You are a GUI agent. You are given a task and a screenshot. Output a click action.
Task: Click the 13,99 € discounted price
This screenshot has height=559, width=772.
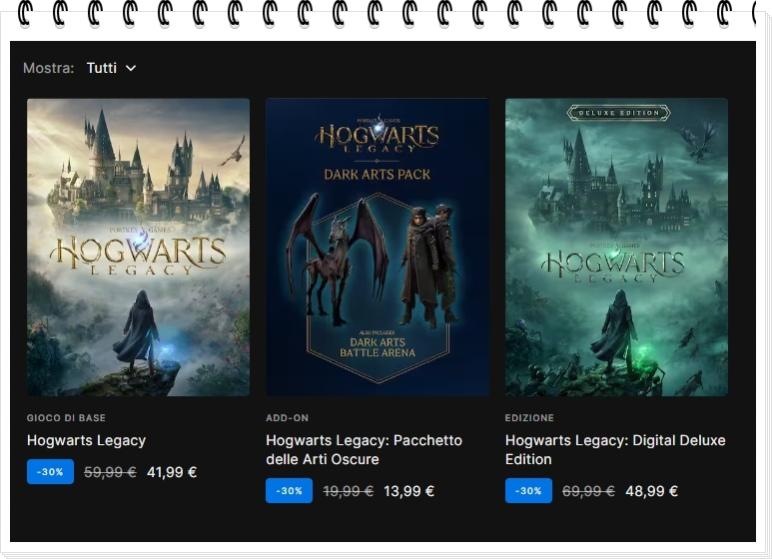coord(409,491)
